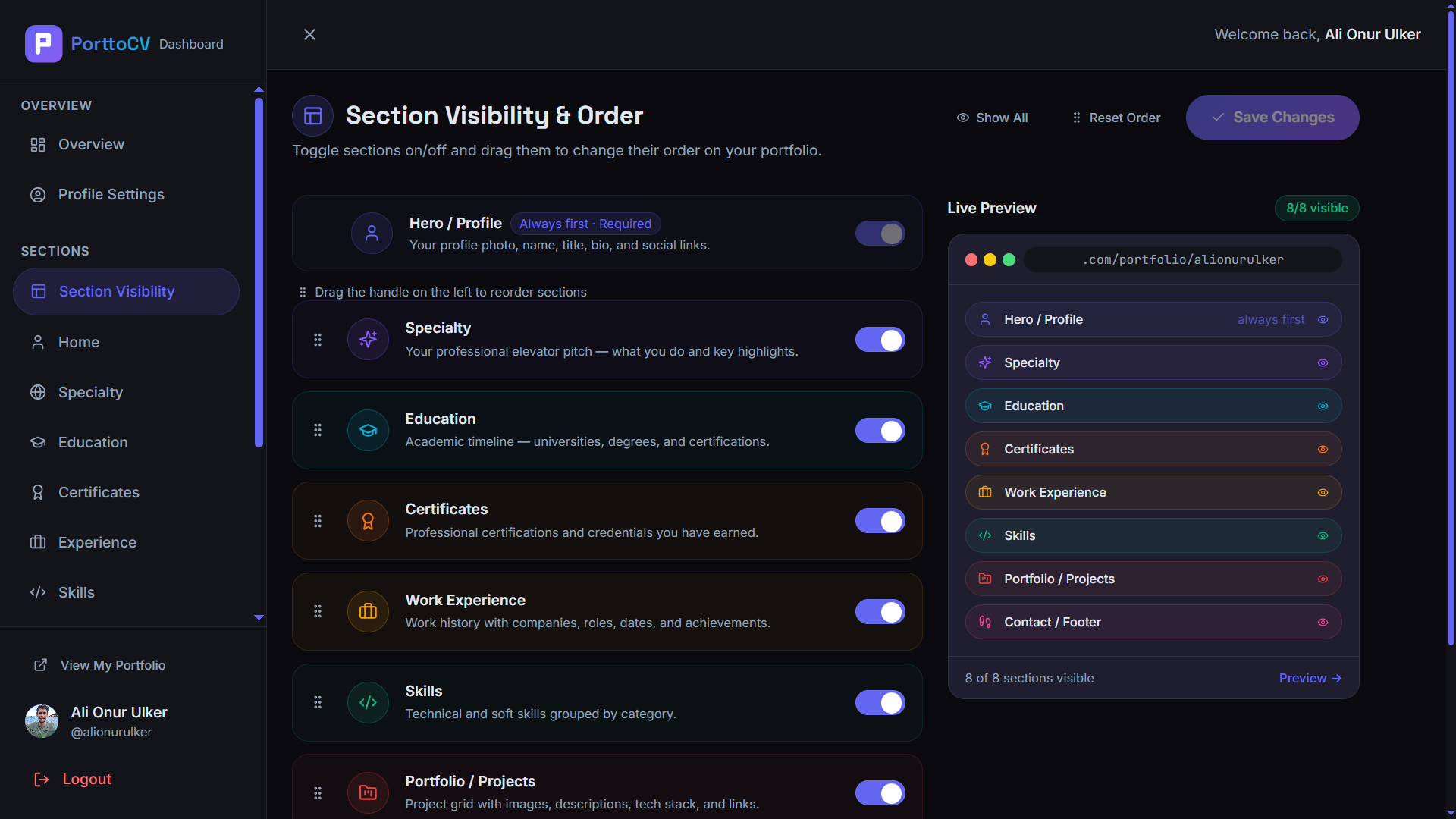This screenshot has height=819, width=1456.
Task: Click the Portfolio / Projects folder icon
Action: [x=368, y=792]
